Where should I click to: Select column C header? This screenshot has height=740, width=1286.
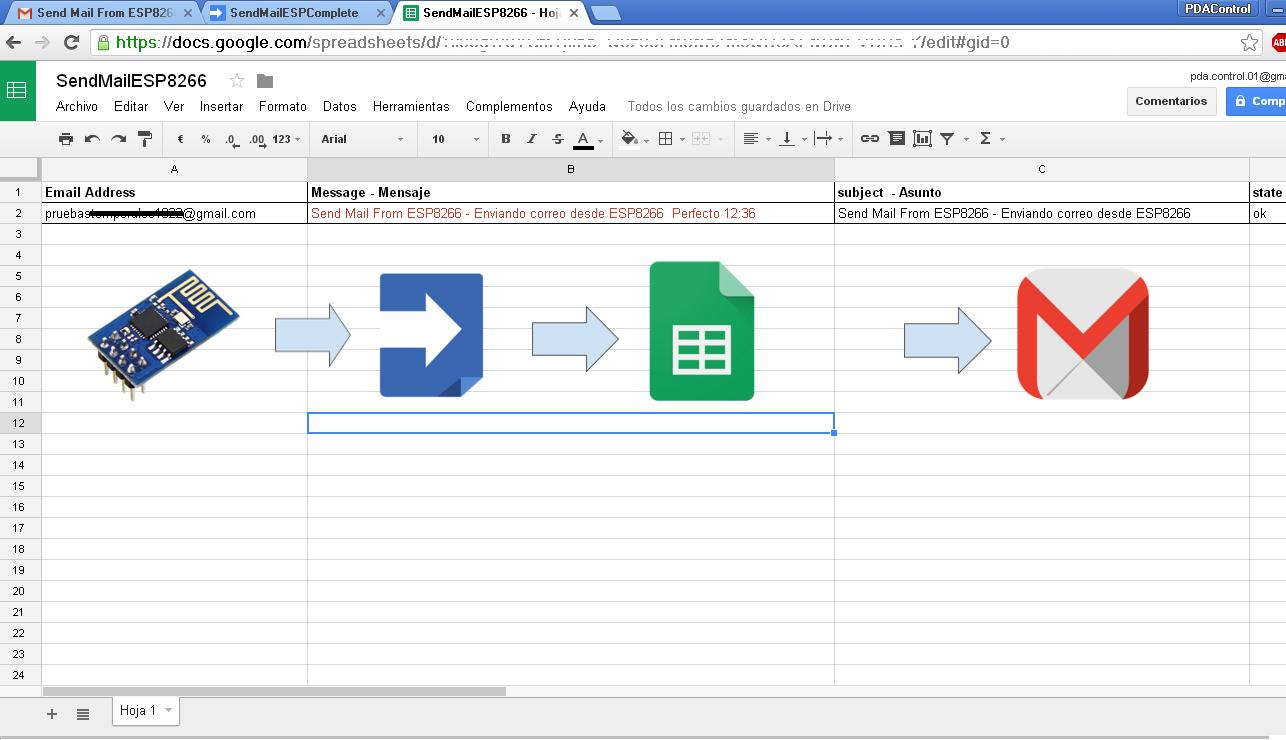point(1041,169)
